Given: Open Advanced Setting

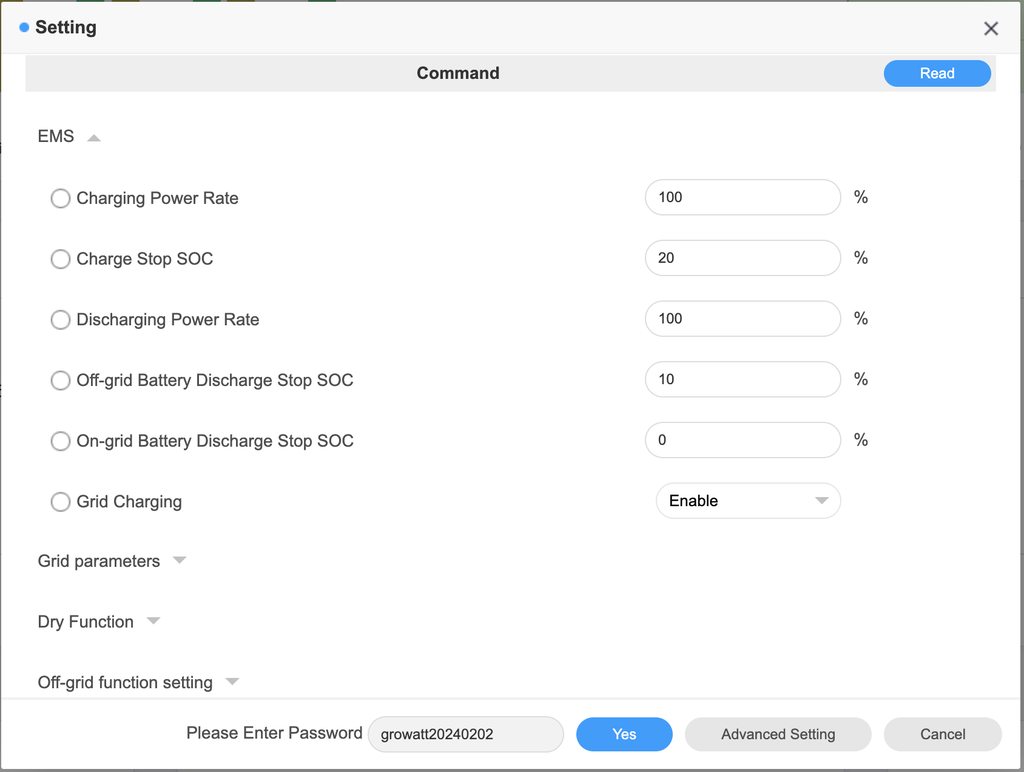Looking at the screenshot, I should [778, 734].
